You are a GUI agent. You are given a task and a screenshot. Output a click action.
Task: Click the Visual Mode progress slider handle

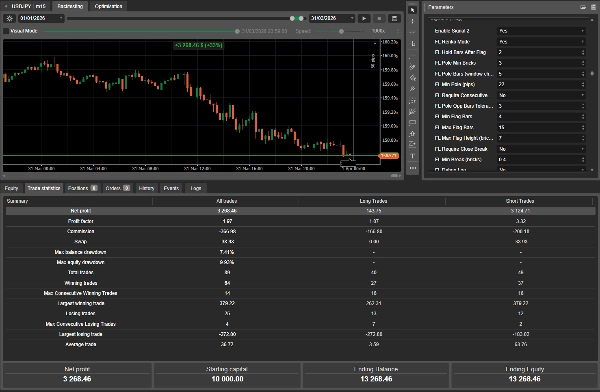pyautogui.click(x=237, y=31)
